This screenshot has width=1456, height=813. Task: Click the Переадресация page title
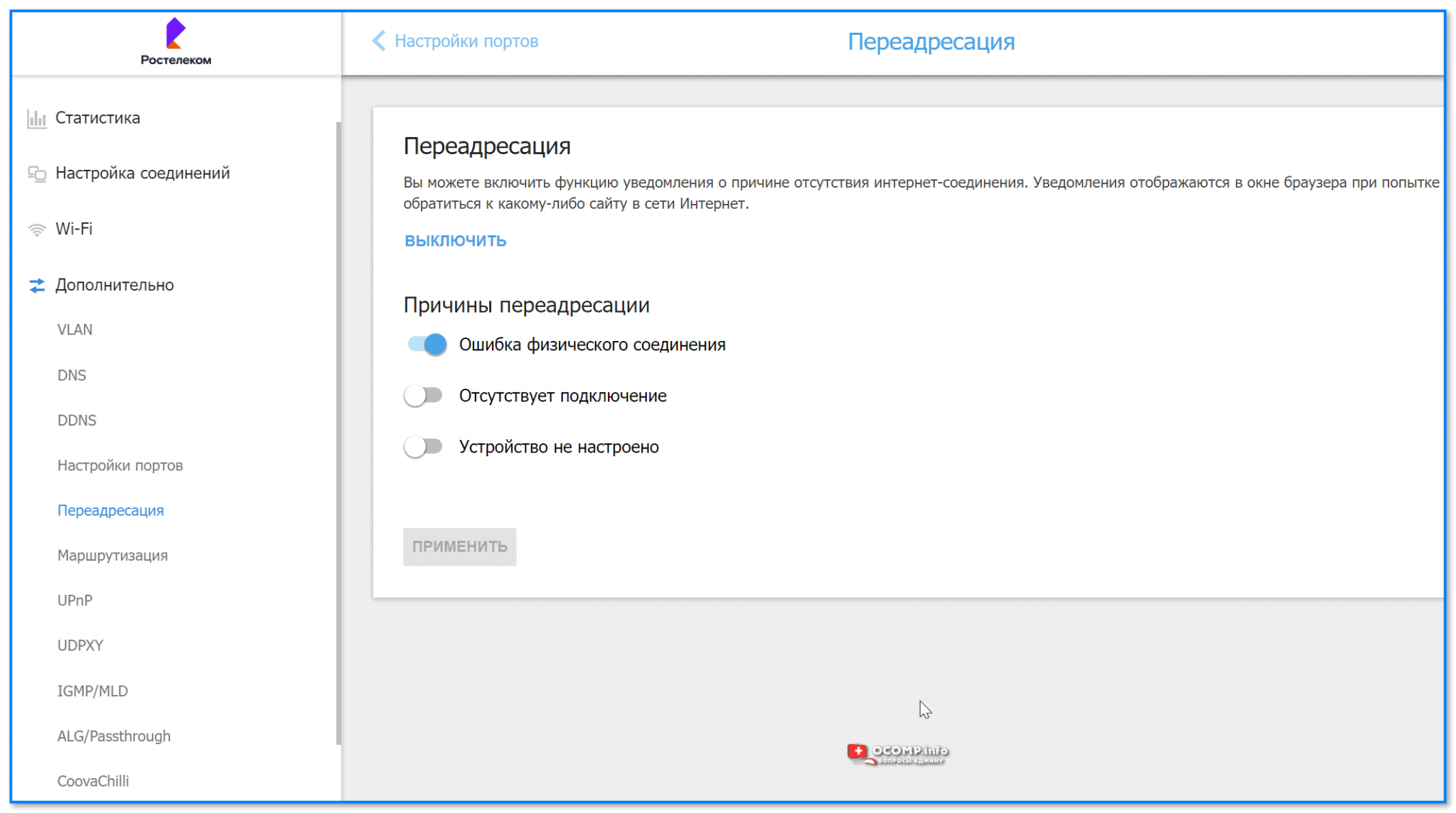[x=931, y=41]
